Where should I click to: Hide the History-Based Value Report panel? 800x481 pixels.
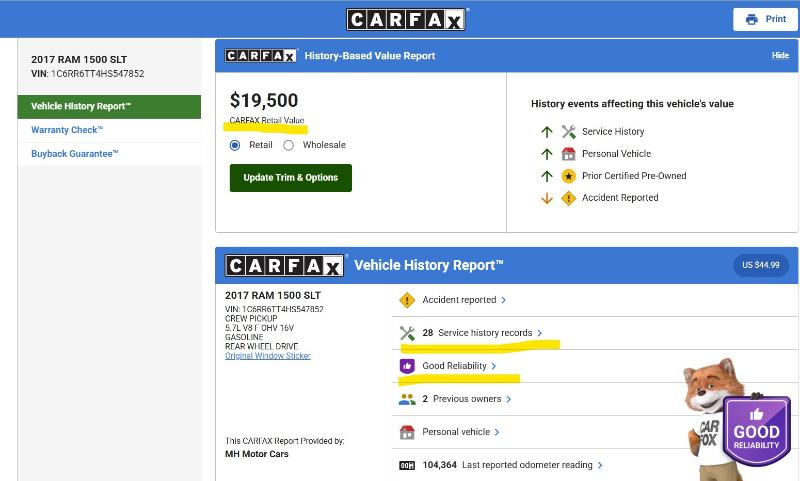click(x=780, y=56)
